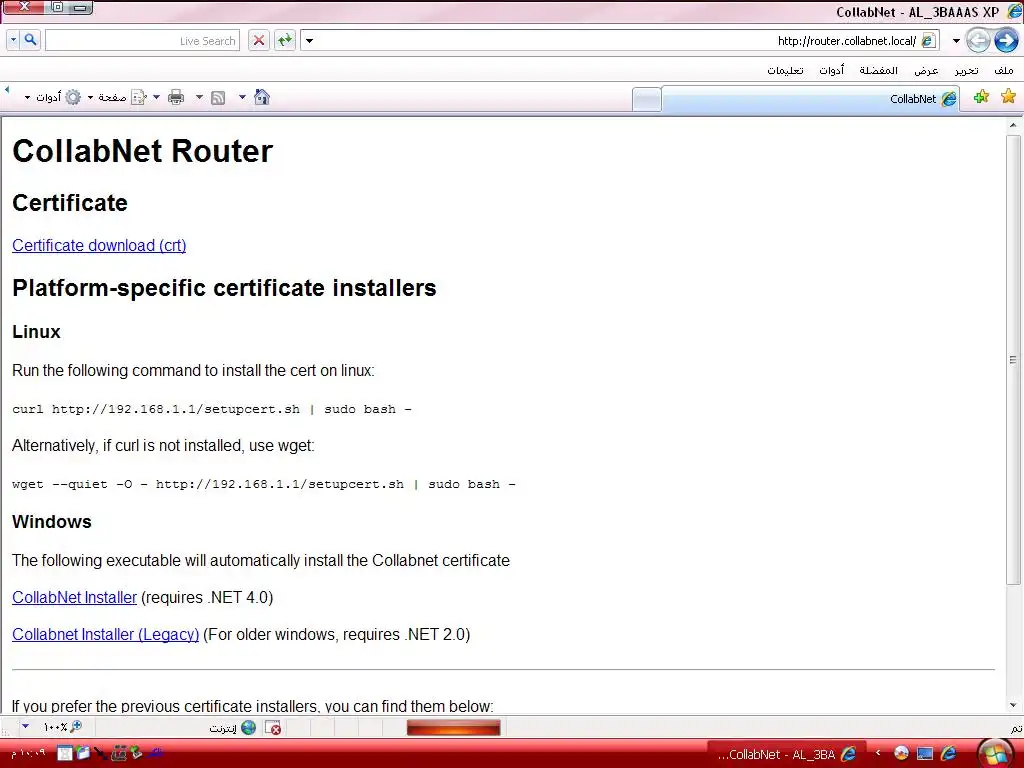Open the search provider dropdown arrow
The image size is (1024, 768).
(13, 40)
